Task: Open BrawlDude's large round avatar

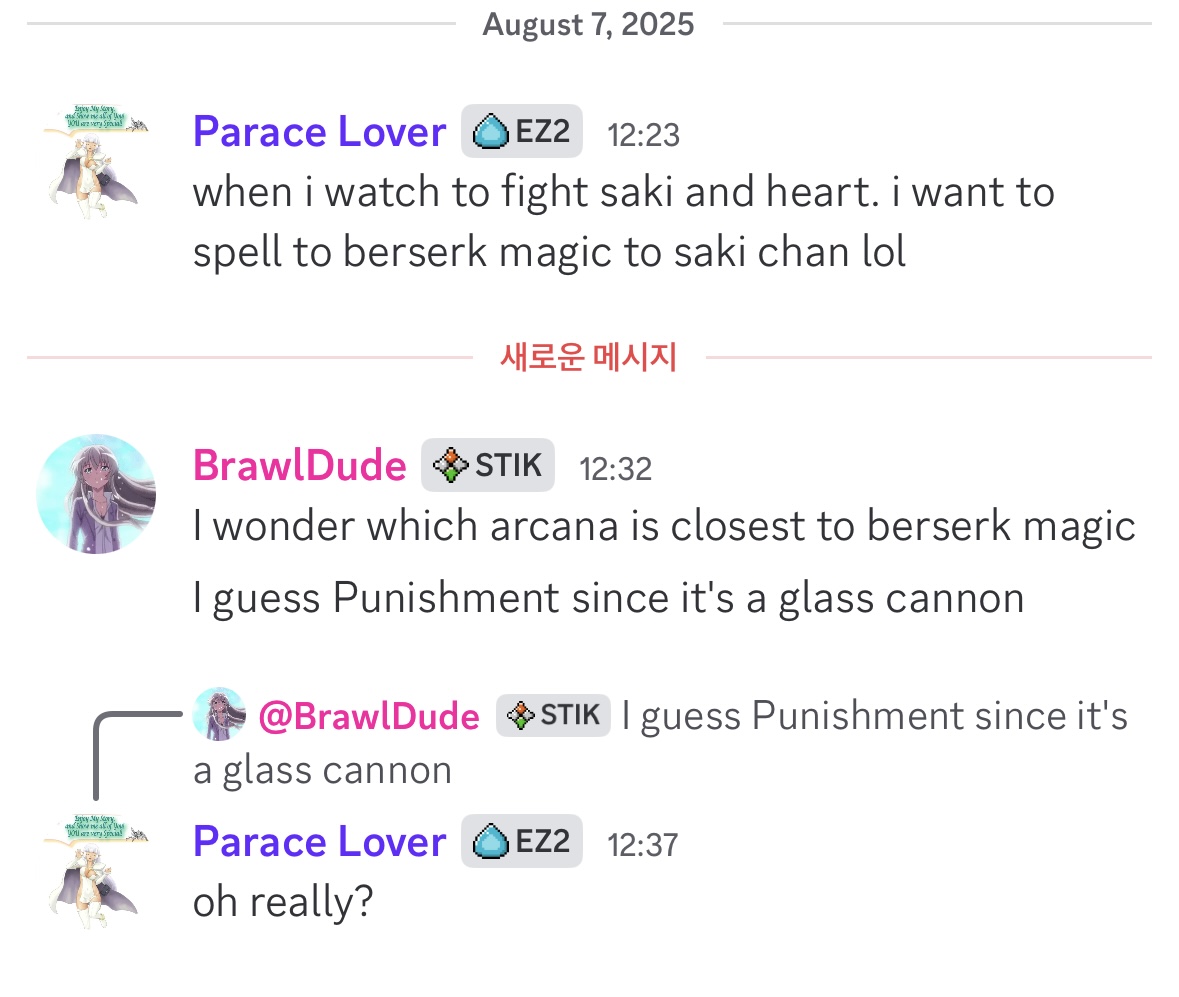Action: point(96,493)
